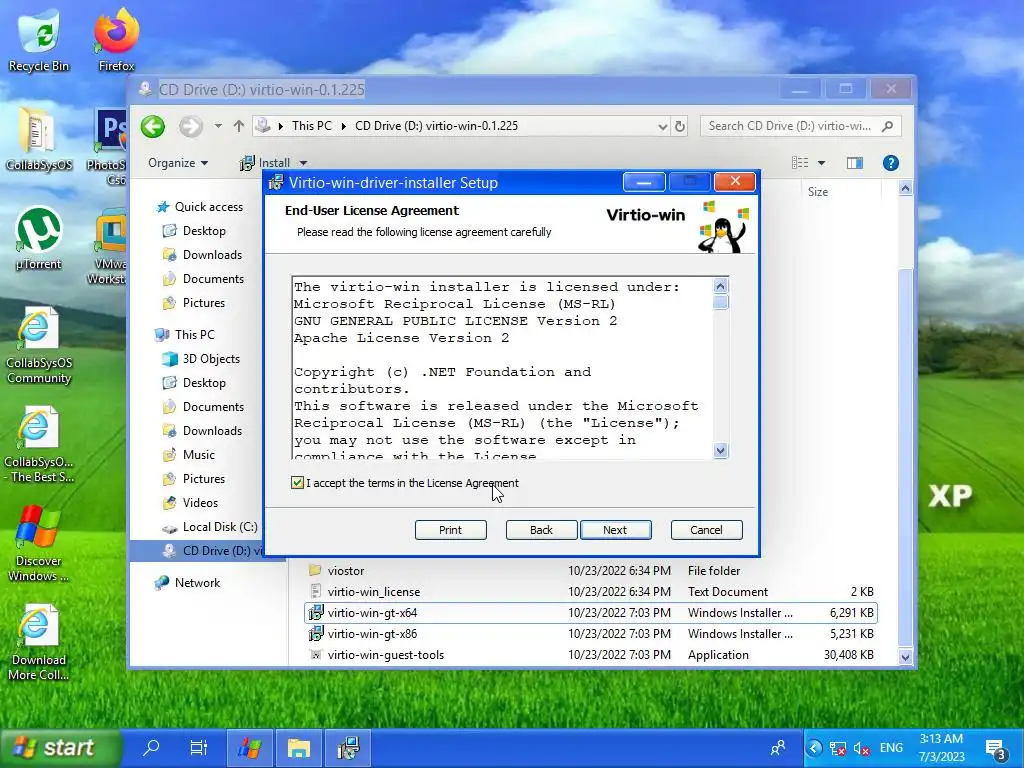Click the Windows flag taskbar app icon
Image resolution: width=1024 pixels, height=768 pixels.
click(249, 747)
